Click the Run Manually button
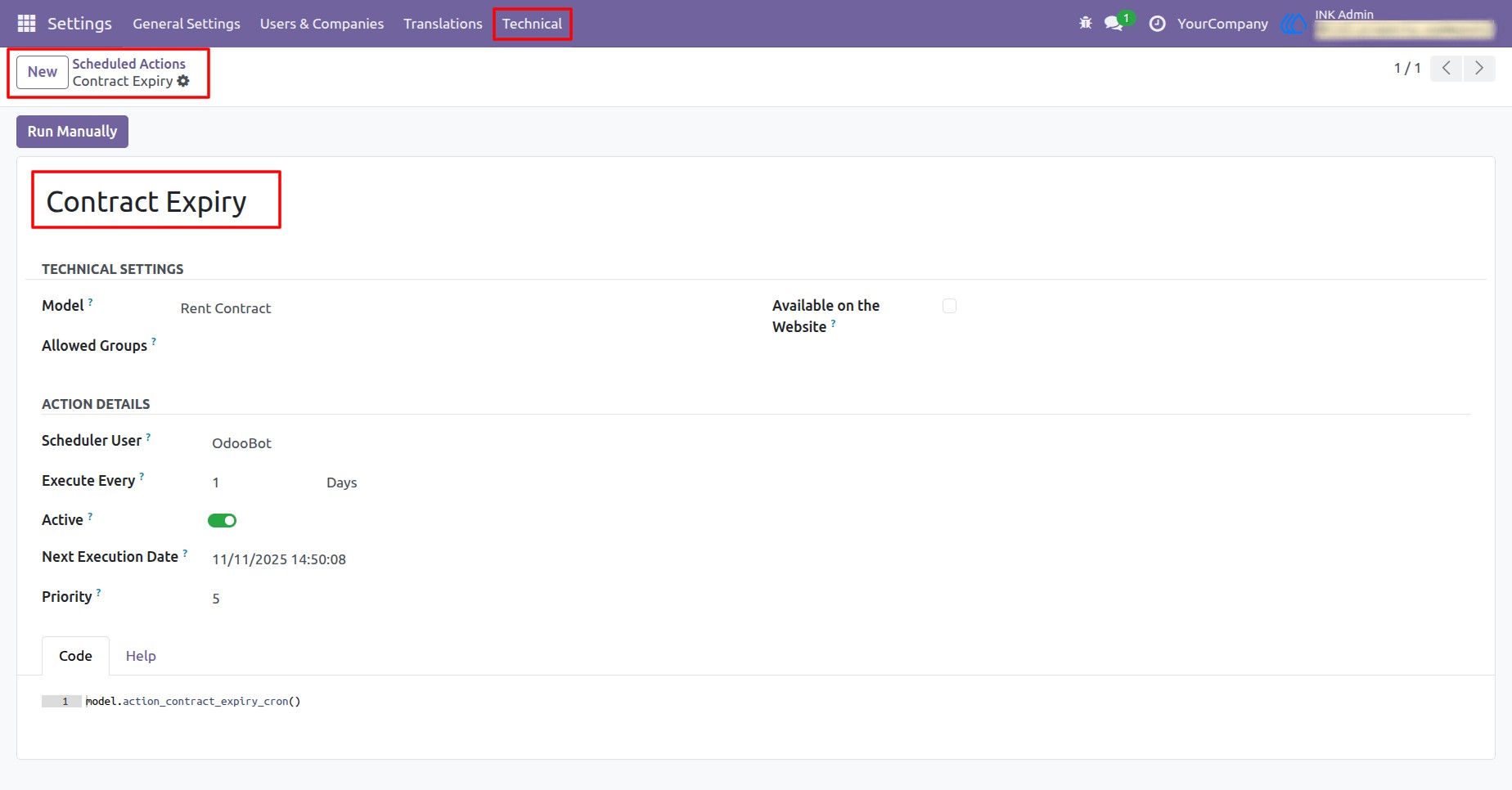 (72, 132)
